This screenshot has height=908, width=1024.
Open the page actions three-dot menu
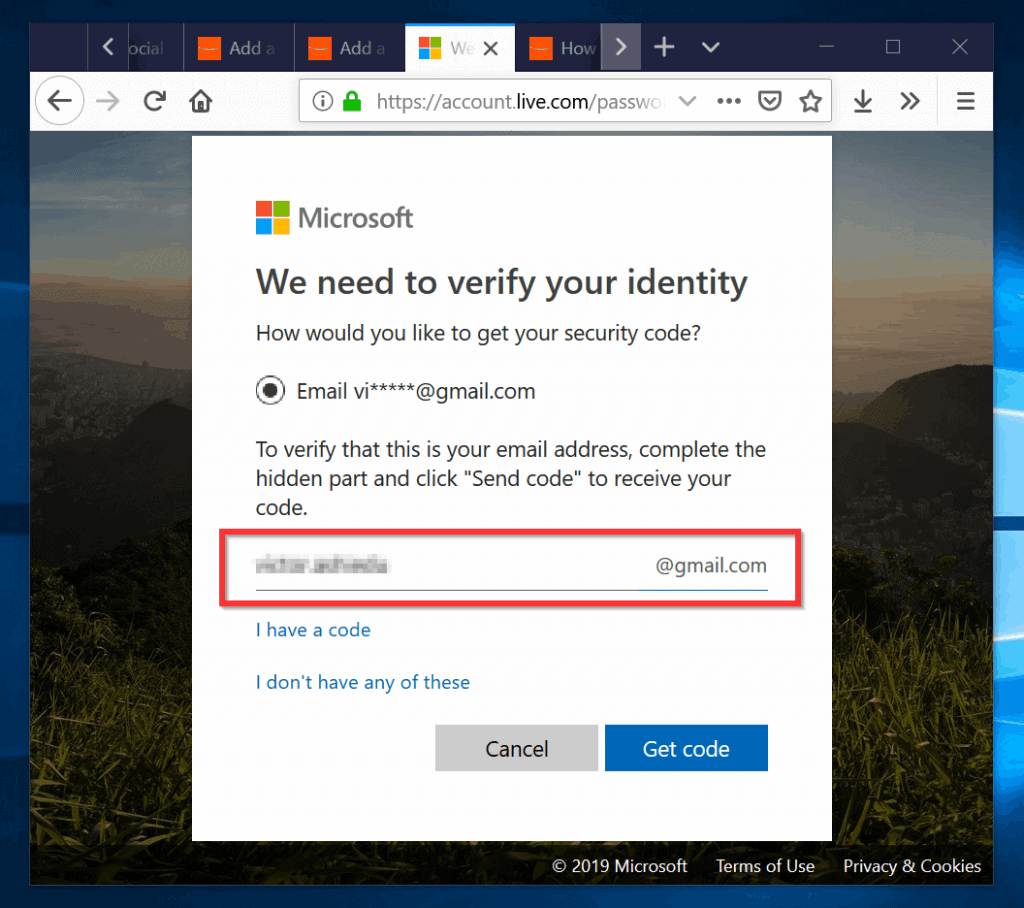pos(729,101)
